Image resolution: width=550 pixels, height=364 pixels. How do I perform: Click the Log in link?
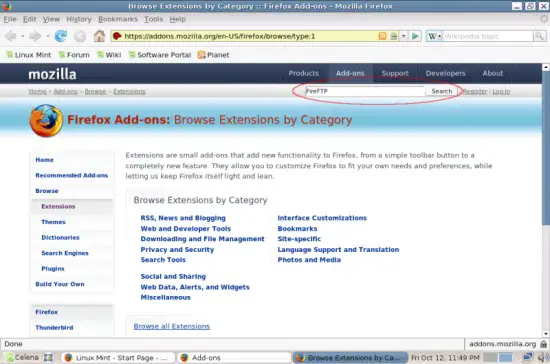501,92
